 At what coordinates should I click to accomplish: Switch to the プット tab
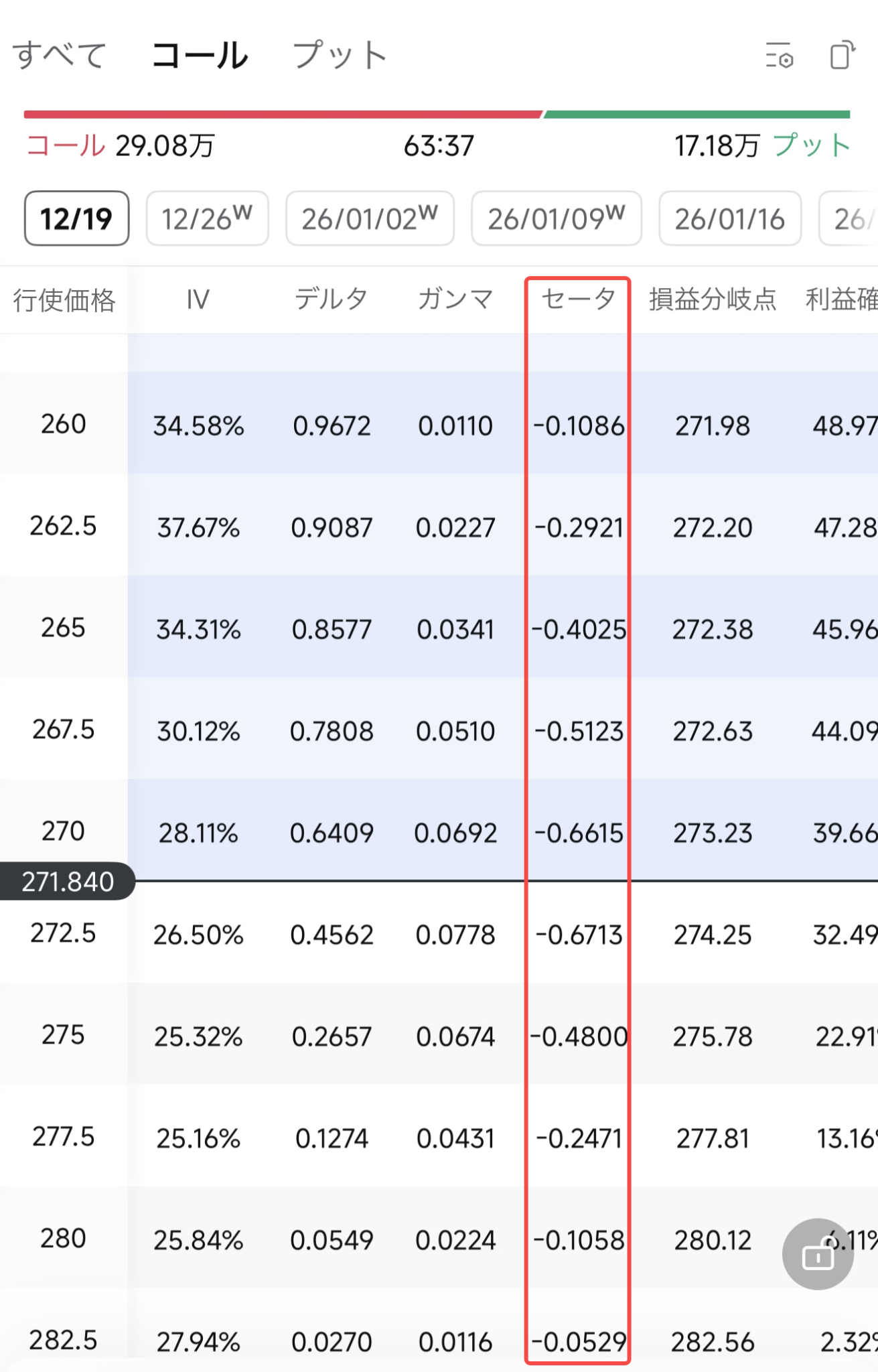click(x=340, y=55)
